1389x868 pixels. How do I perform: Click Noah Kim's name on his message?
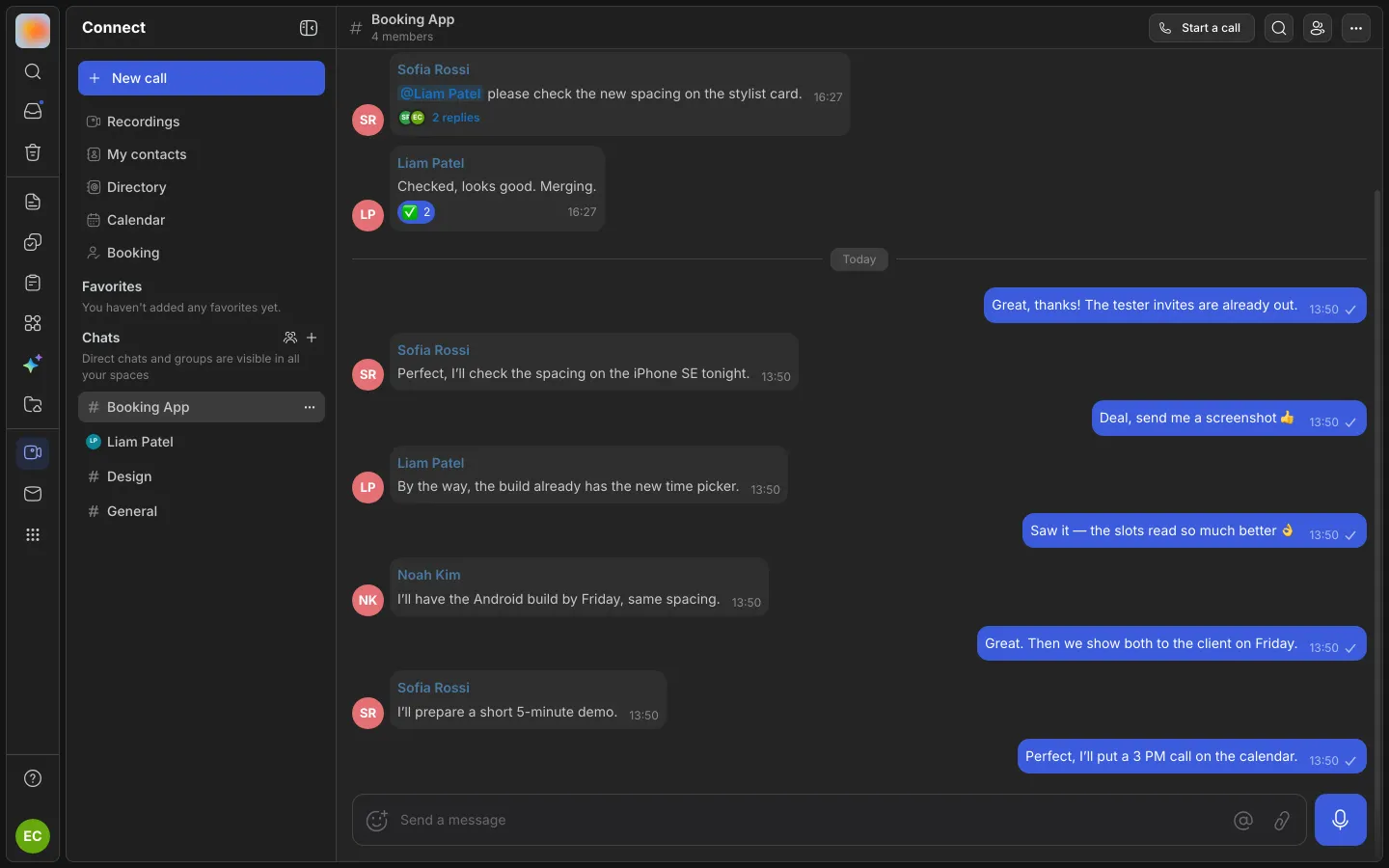428,575
